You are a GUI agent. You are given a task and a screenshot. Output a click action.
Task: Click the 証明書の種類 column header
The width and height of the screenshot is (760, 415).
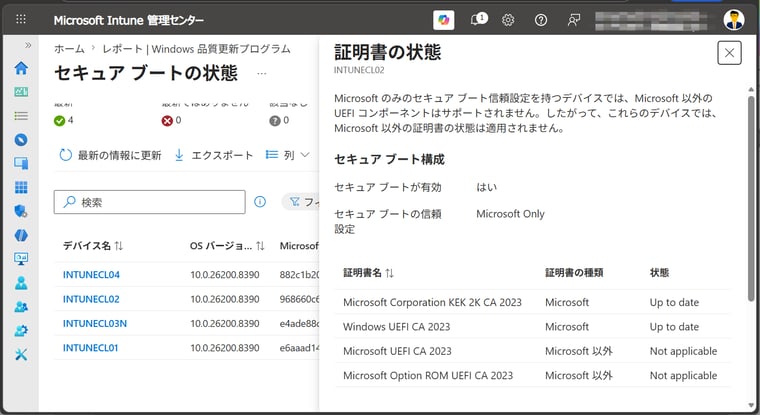[574, 273]
